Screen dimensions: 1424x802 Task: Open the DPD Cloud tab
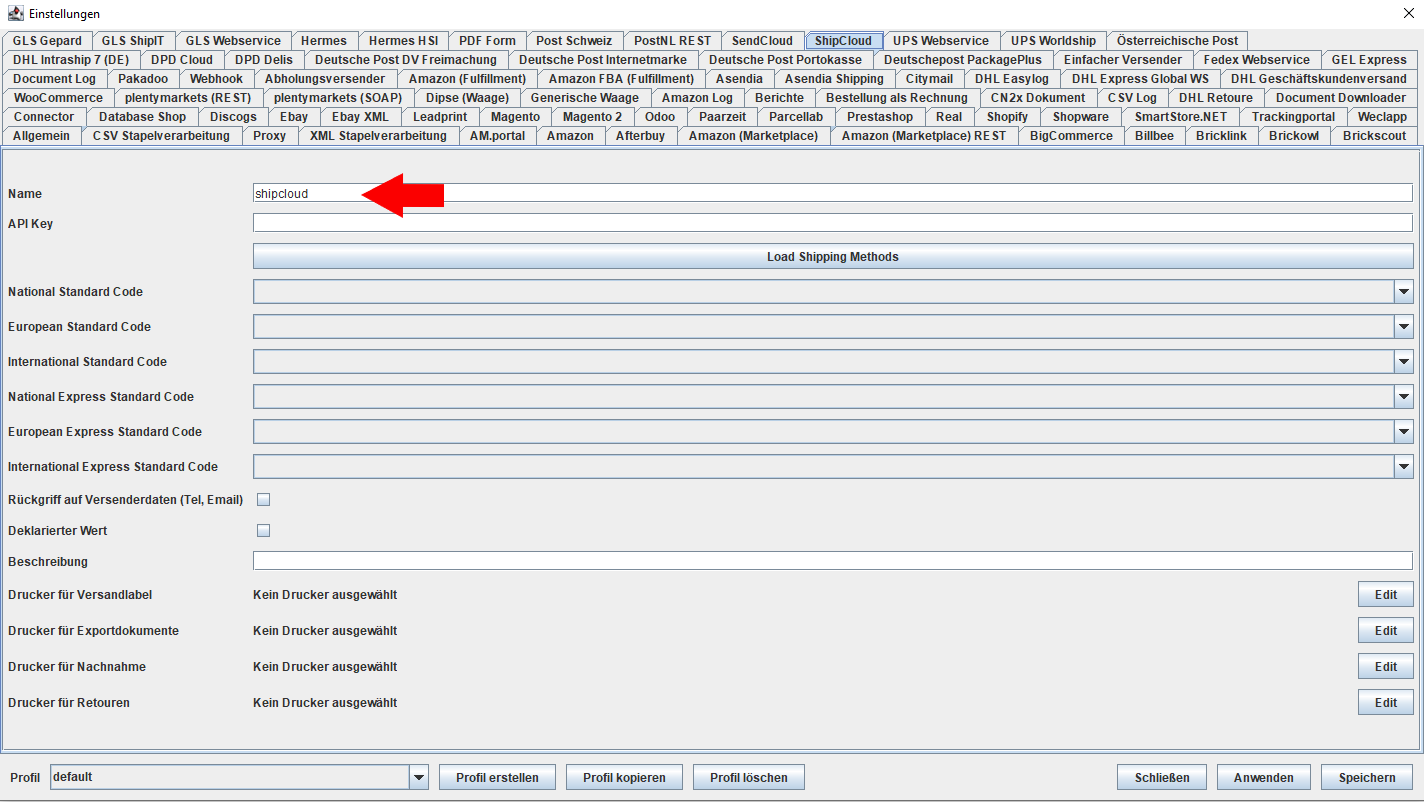[182, 60]
